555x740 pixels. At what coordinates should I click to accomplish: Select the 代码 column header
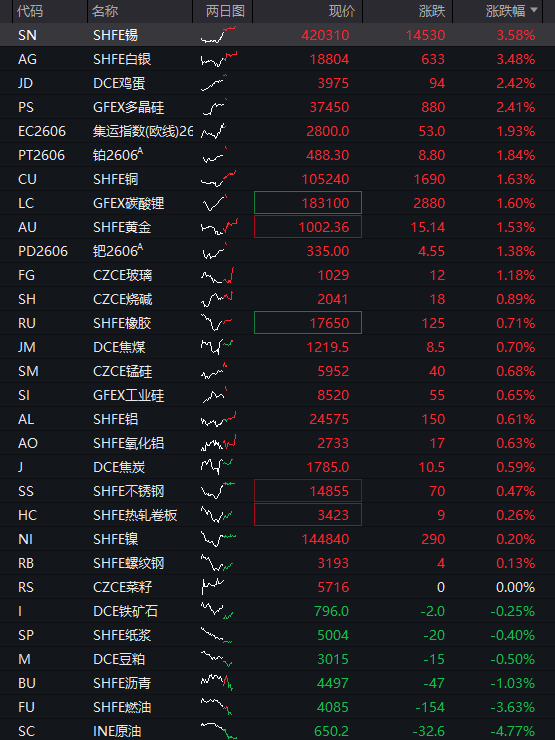click(30, 11)
